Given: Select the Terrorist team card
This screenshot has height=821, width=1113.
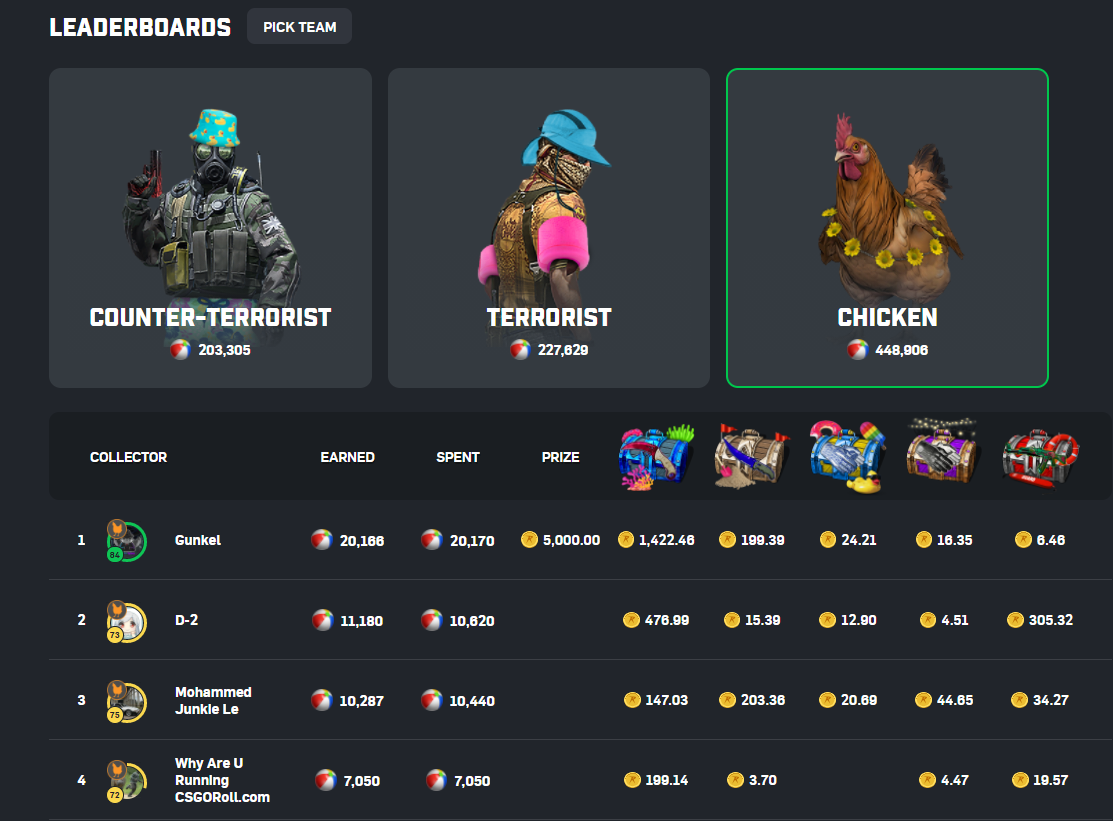Looking at the screenshot, I should 549,228.
